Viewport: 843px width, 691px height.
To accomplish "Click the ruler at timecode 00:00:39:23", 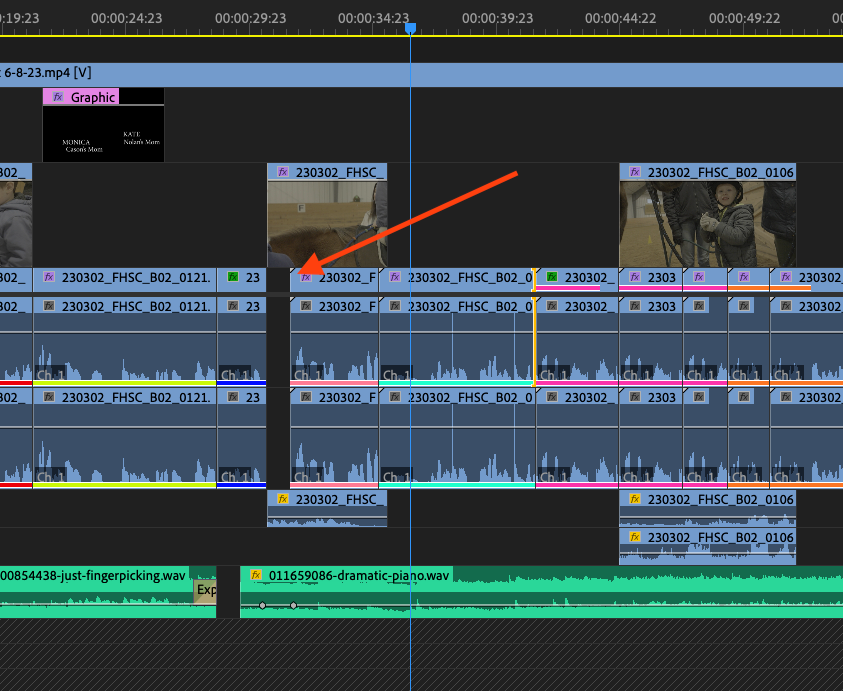I will pyautogui.click(x=497, y=18).
